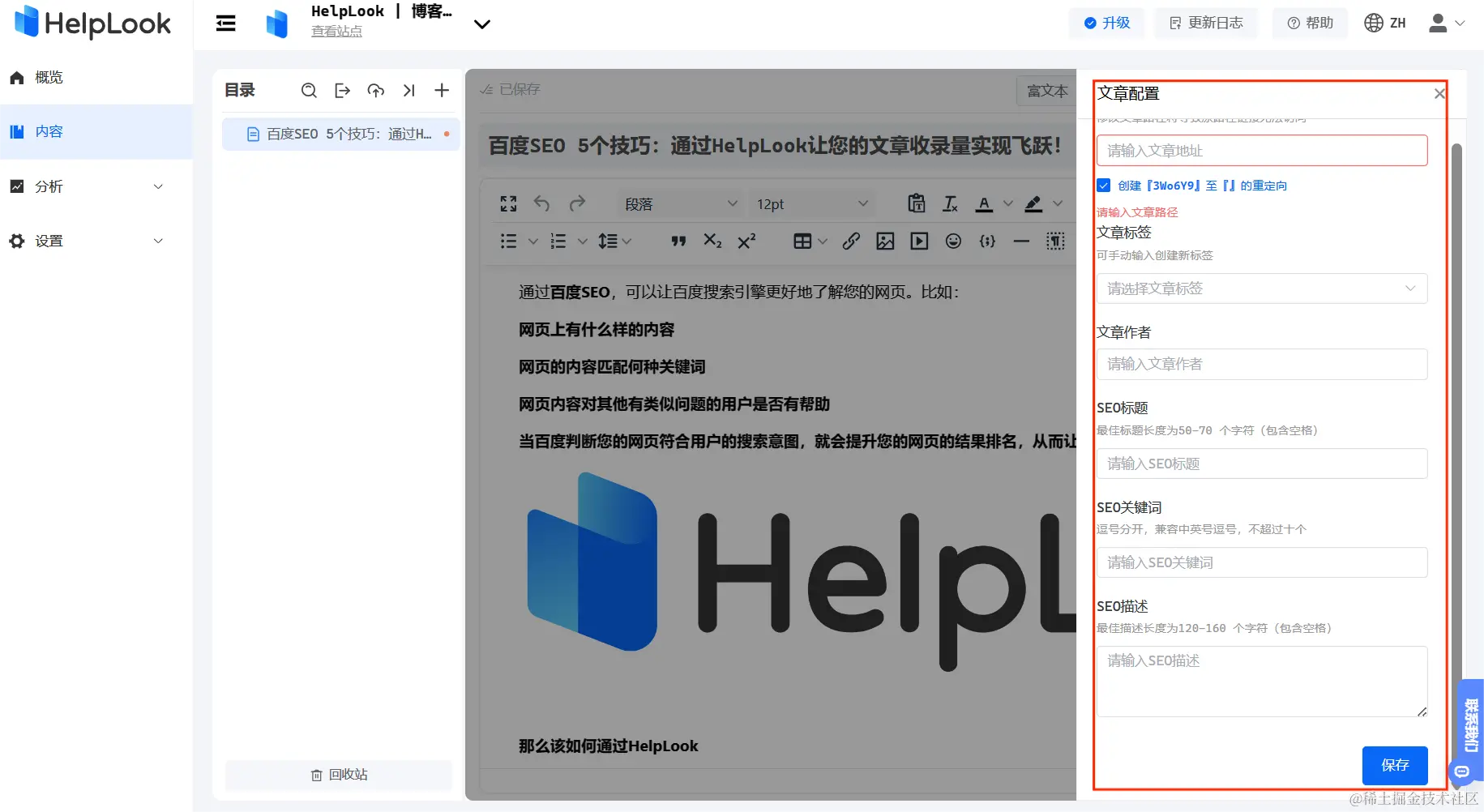1484x812 pixels.
Task: Toggle the sidebar menu hamburger icon
Action: (225, 24)
